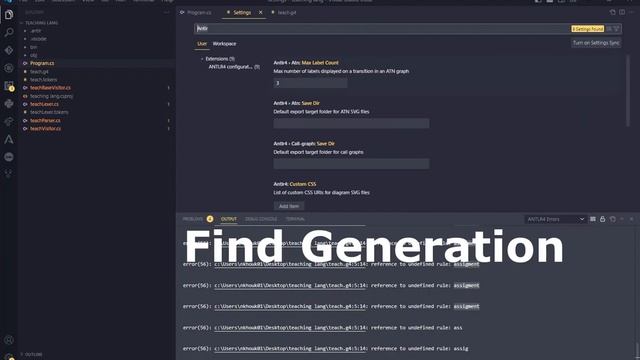The height and width of the screenshot is (360, 640).
Task: Click the Turn on Settings Sync button
Action: click(596, 43)
